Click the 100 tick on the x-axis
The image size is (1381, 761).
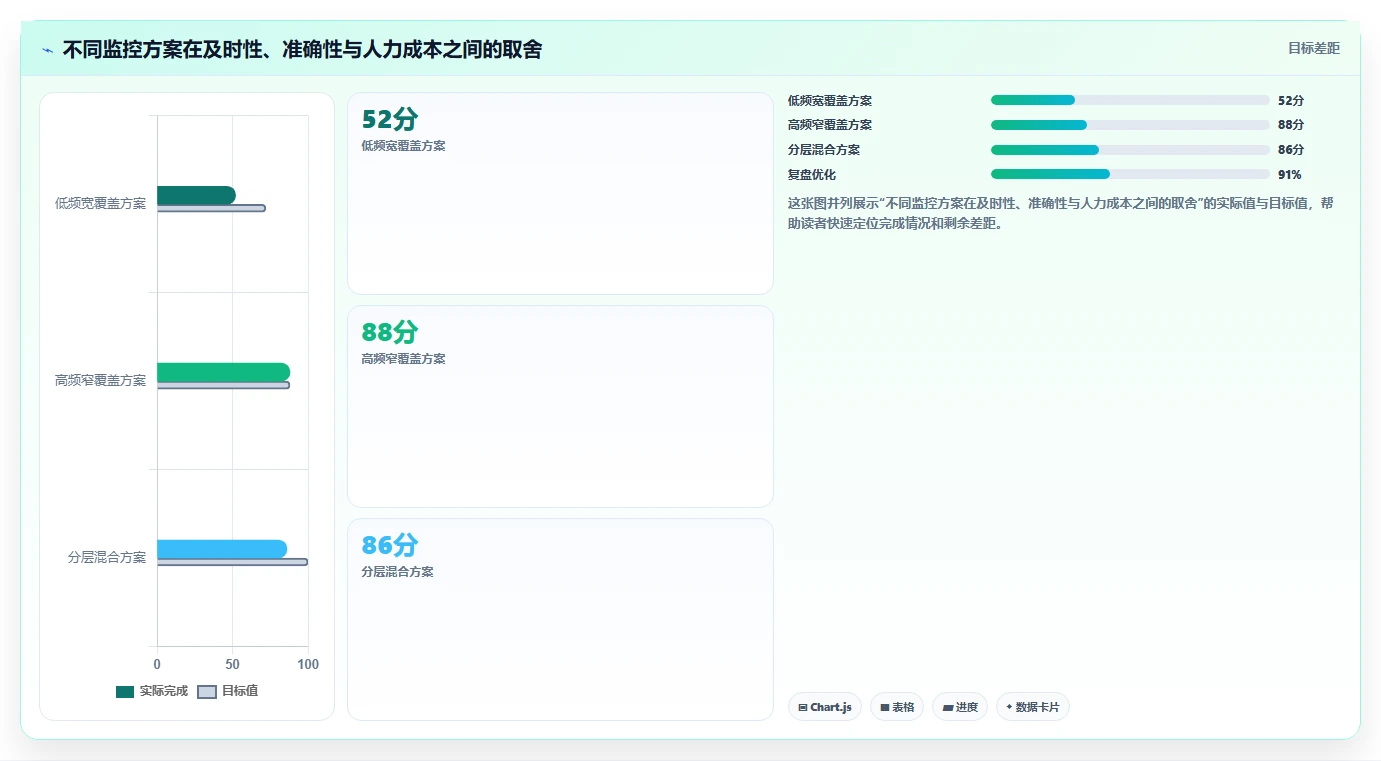pyautogui.click(x=308, y=664)
